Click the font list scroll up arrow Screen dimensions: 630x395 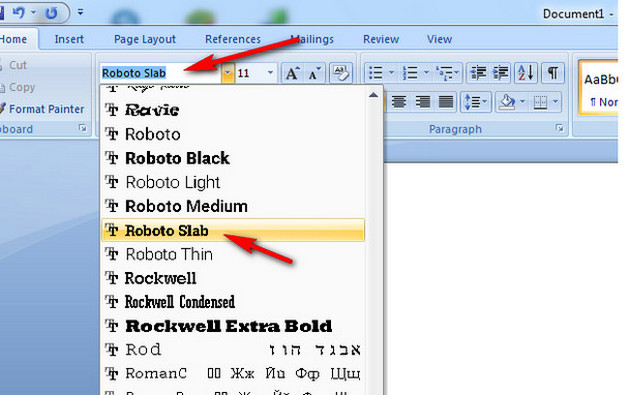point(373,95)
